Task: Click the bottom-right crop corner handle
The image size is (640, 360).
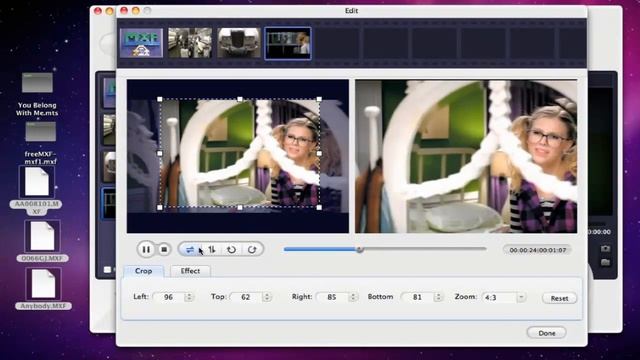Action: coord(319,207)
